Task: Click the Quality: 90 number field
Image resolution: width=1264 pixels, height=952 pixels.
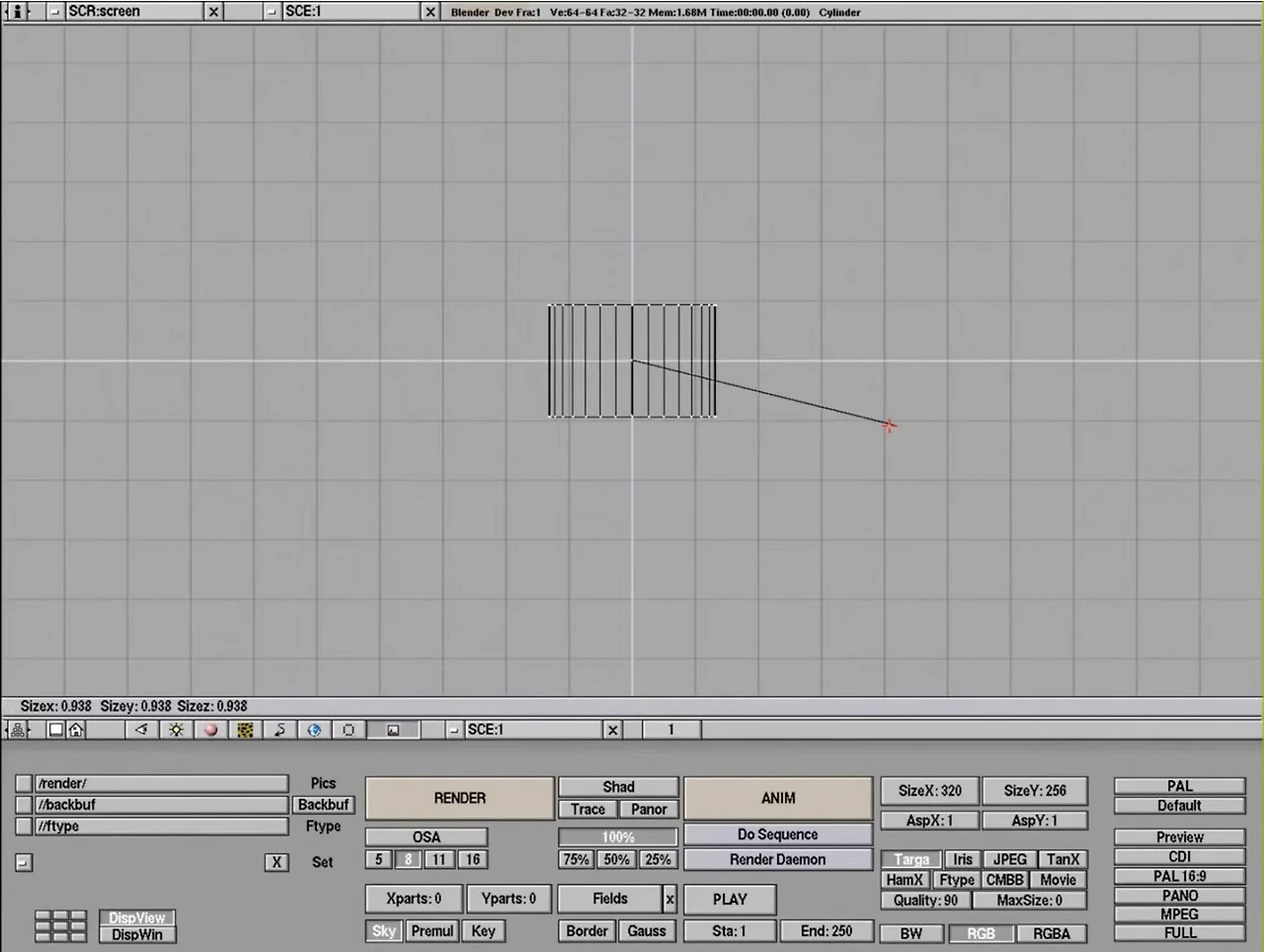Action: pyautogui.click(x=925, y=901)
